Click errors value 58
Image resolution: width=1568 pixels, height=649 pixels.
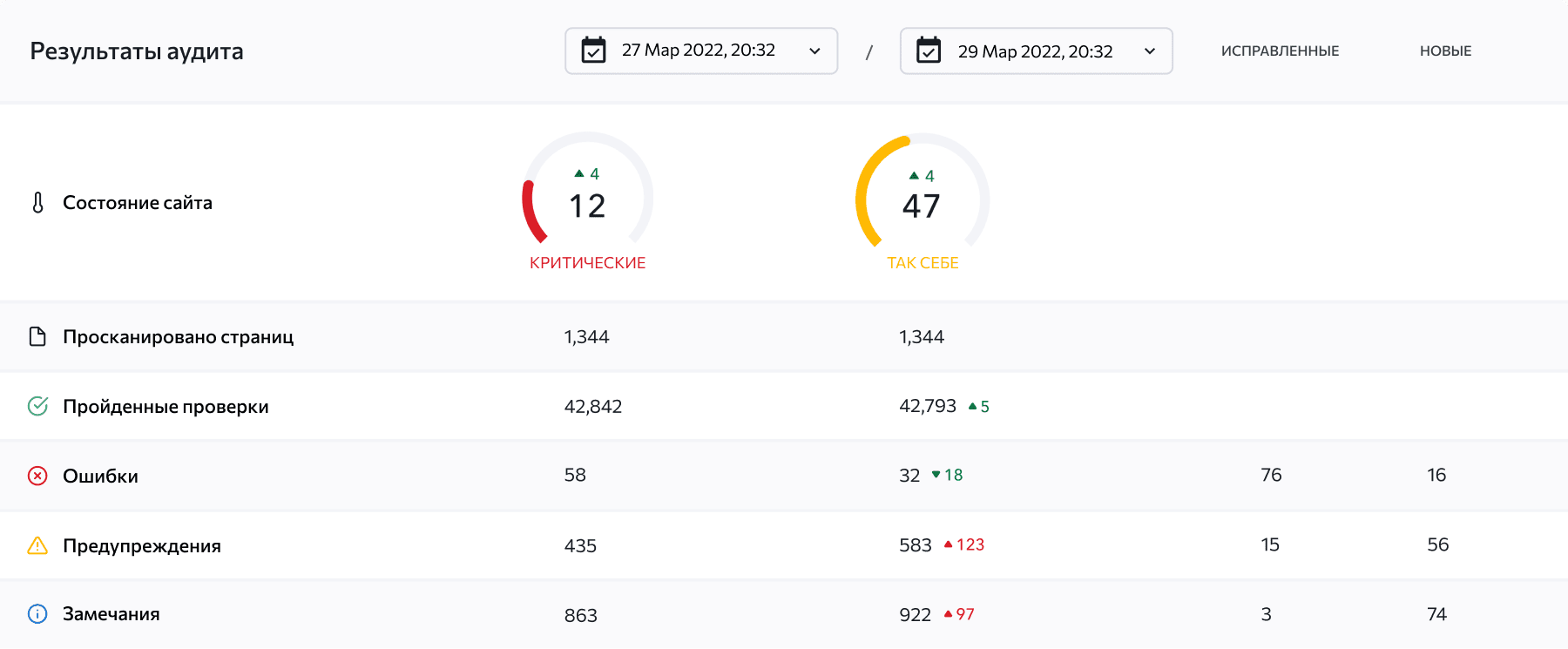[x=575, y=475]
